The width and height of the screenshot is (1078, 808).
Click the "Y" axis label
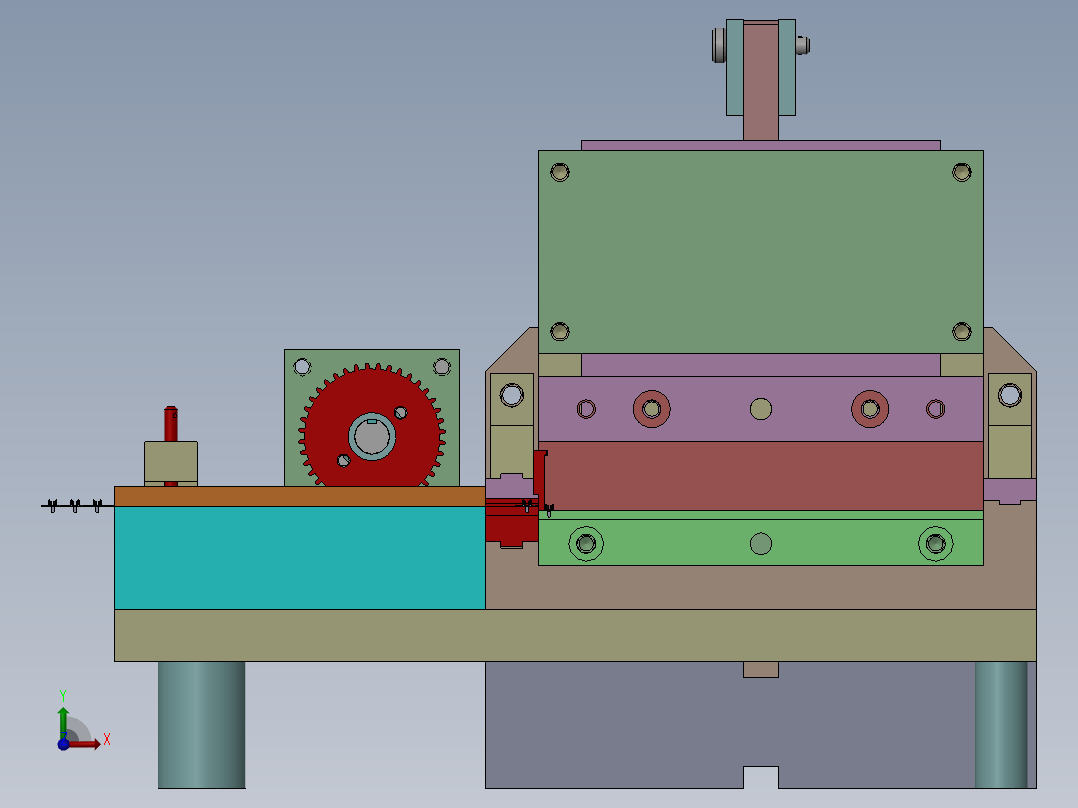[63, 696]
